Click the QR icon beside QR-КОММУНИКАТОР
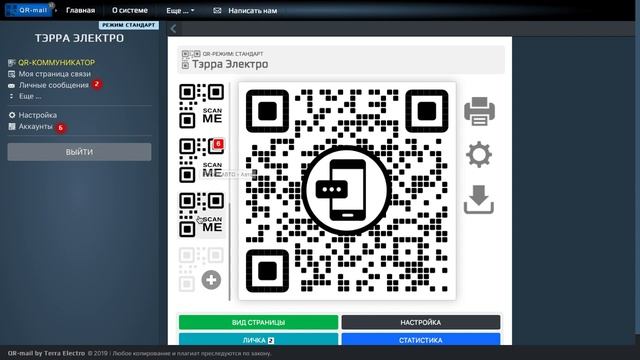This screenshot has height=360, width=640. (12, 62)
